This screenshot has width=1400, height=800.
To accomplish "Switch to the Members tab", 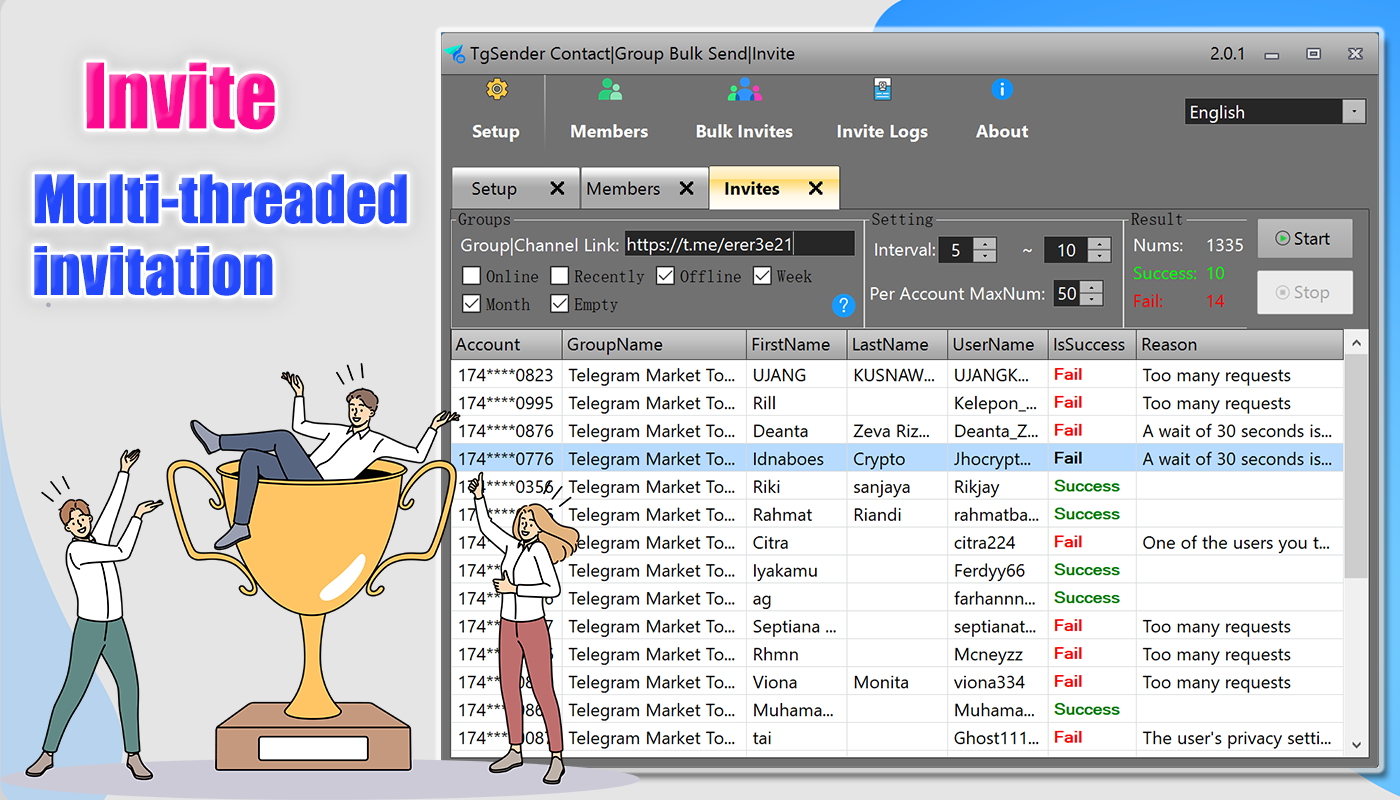I will (644, 189).
